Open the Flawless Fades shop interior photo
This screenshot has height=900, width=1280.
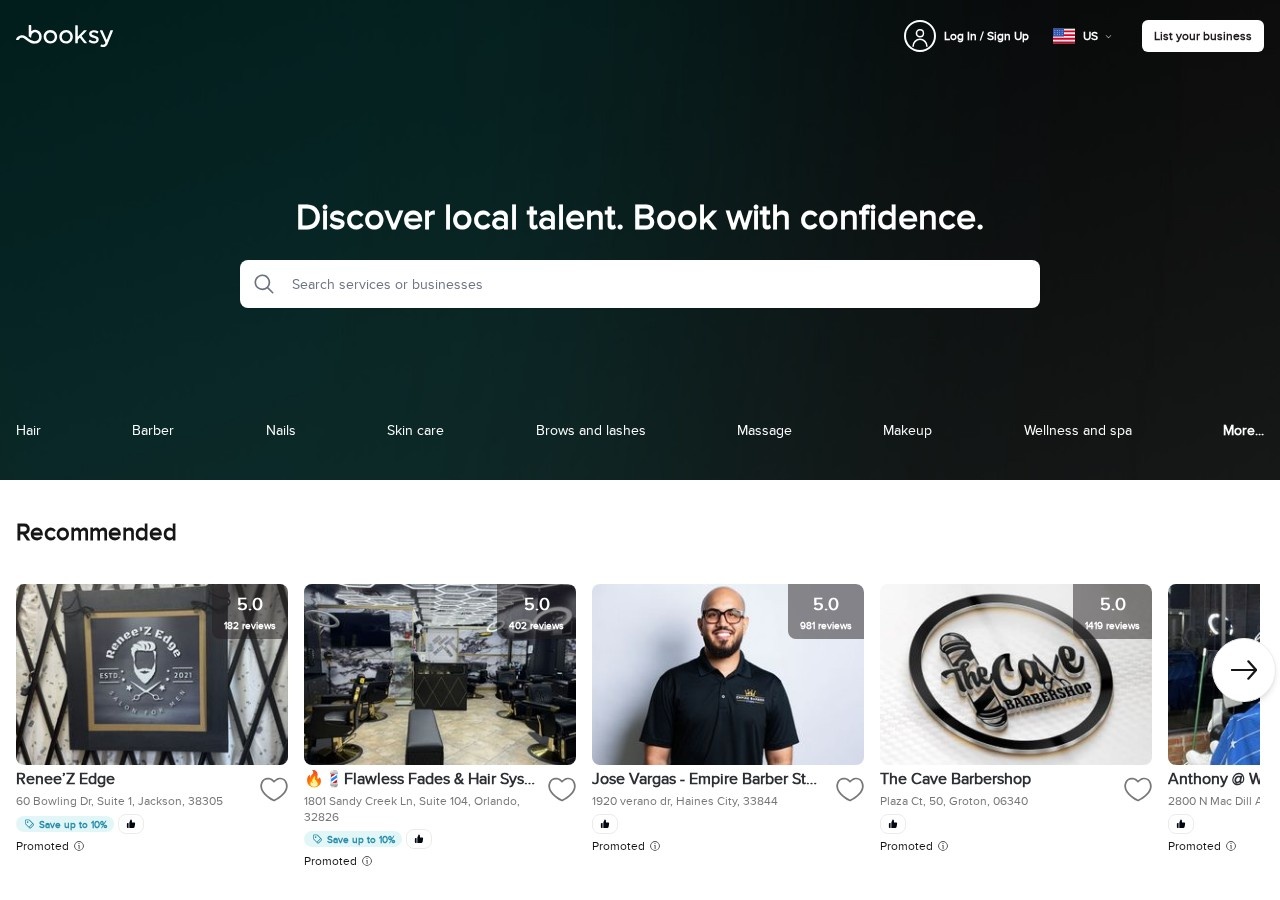pos(440,674)
